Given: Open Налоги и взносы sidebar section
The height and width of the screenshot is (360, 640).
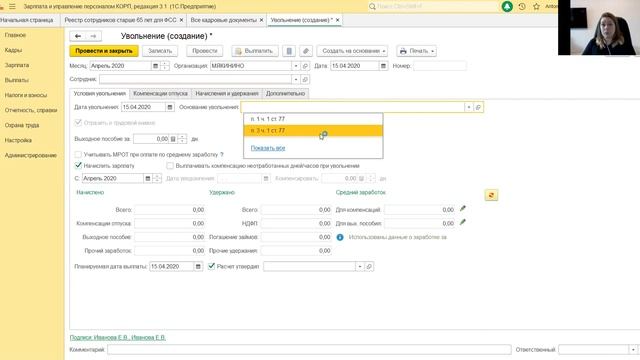Looking at the screenshot, I should click(x=26, y=95).
